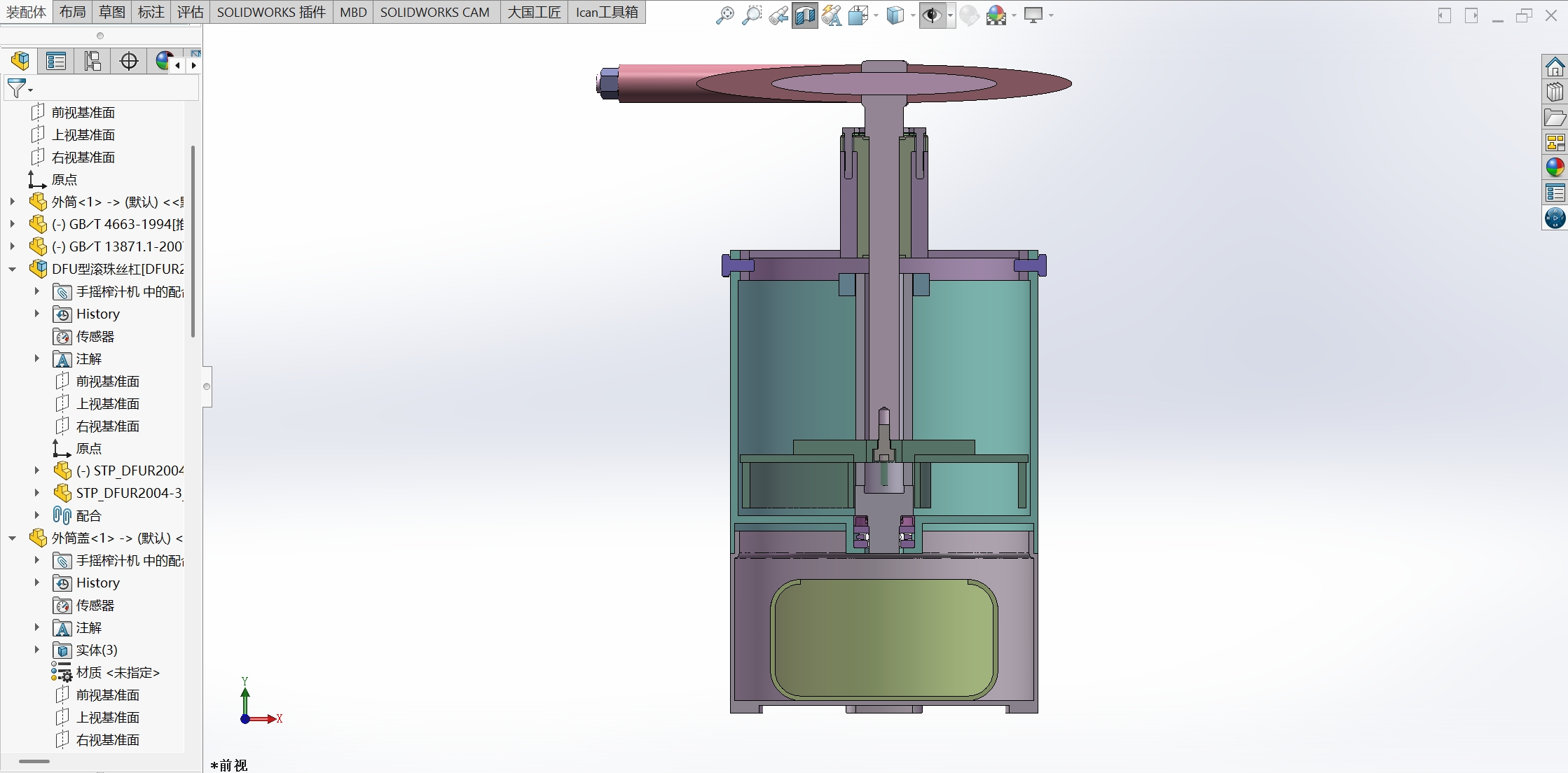This screenshot has width=1568, height=773.
Task: Open Appearances color ball in task pane
Action: click(x=1555, y=167)
